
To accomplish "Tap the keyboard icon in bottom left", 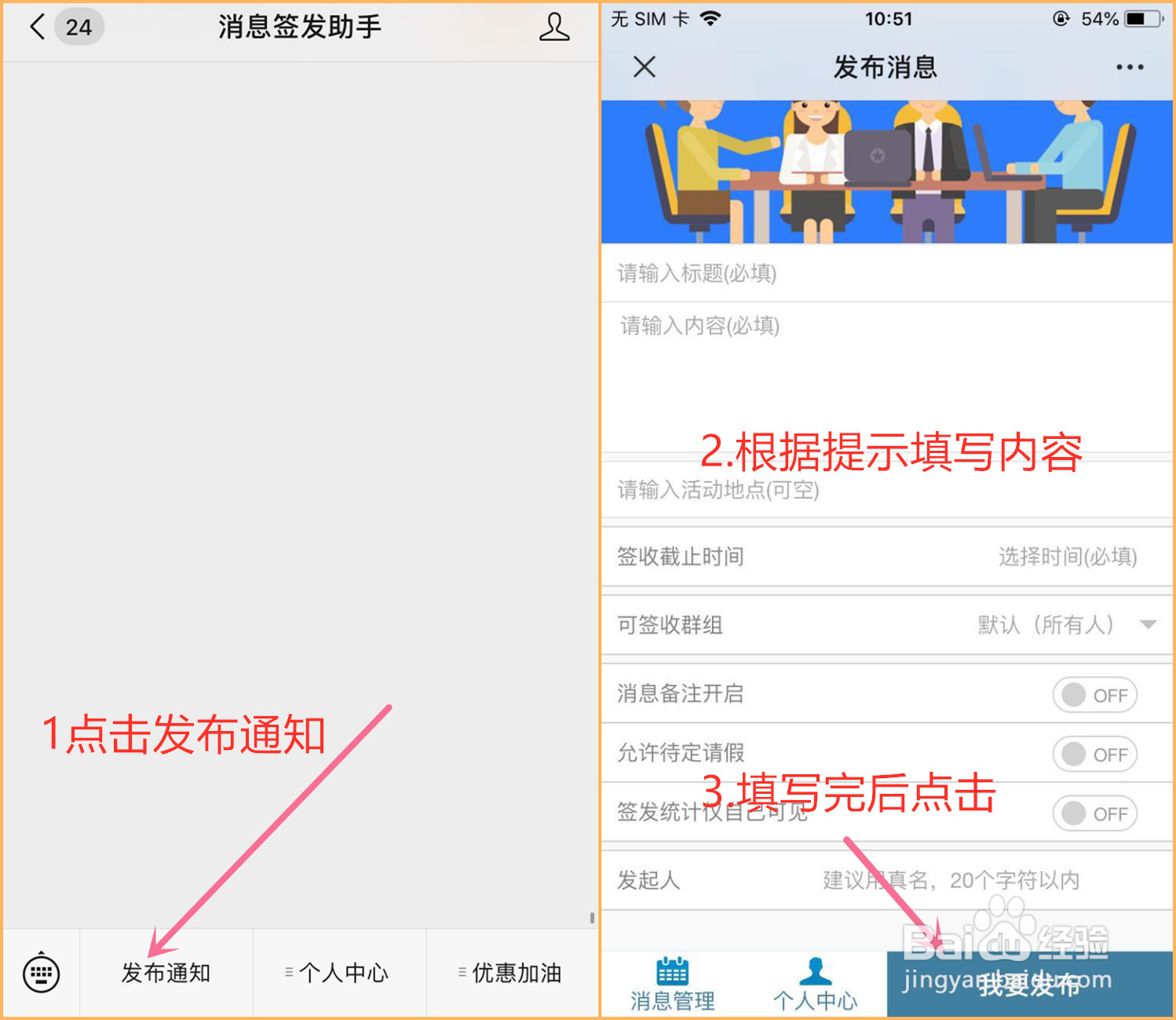I will (x=39, y=974).
